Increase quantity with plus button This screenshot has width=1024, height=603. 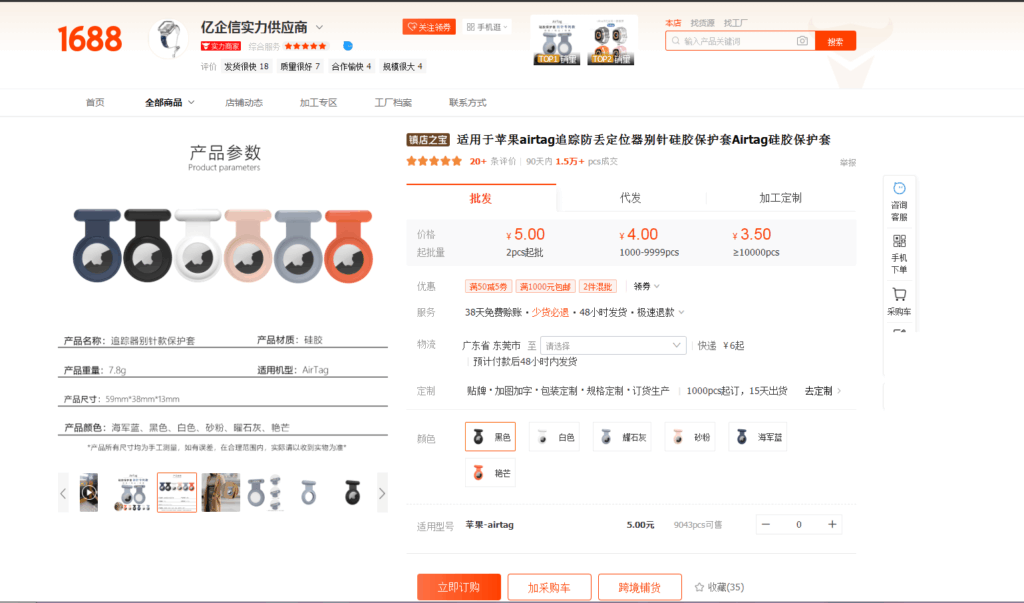click(832, 524)
